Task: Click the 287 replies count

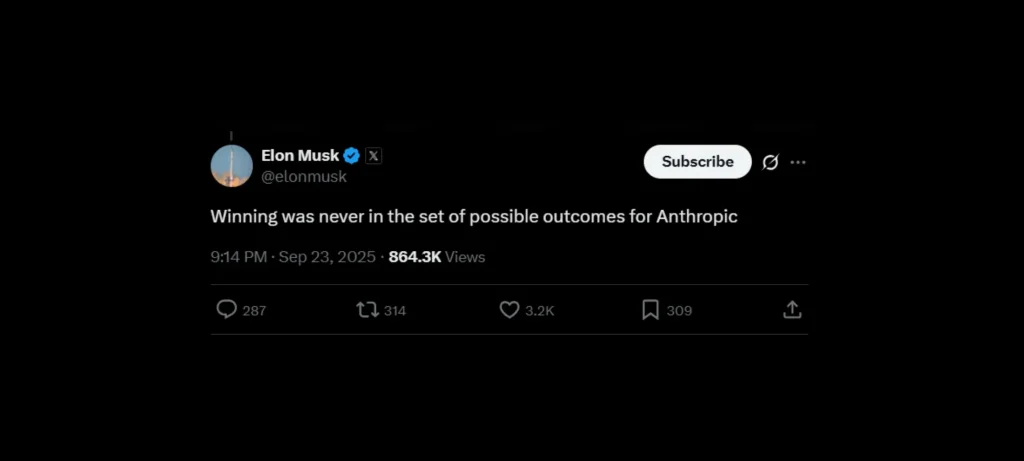Action: click(x=254, y=311)
